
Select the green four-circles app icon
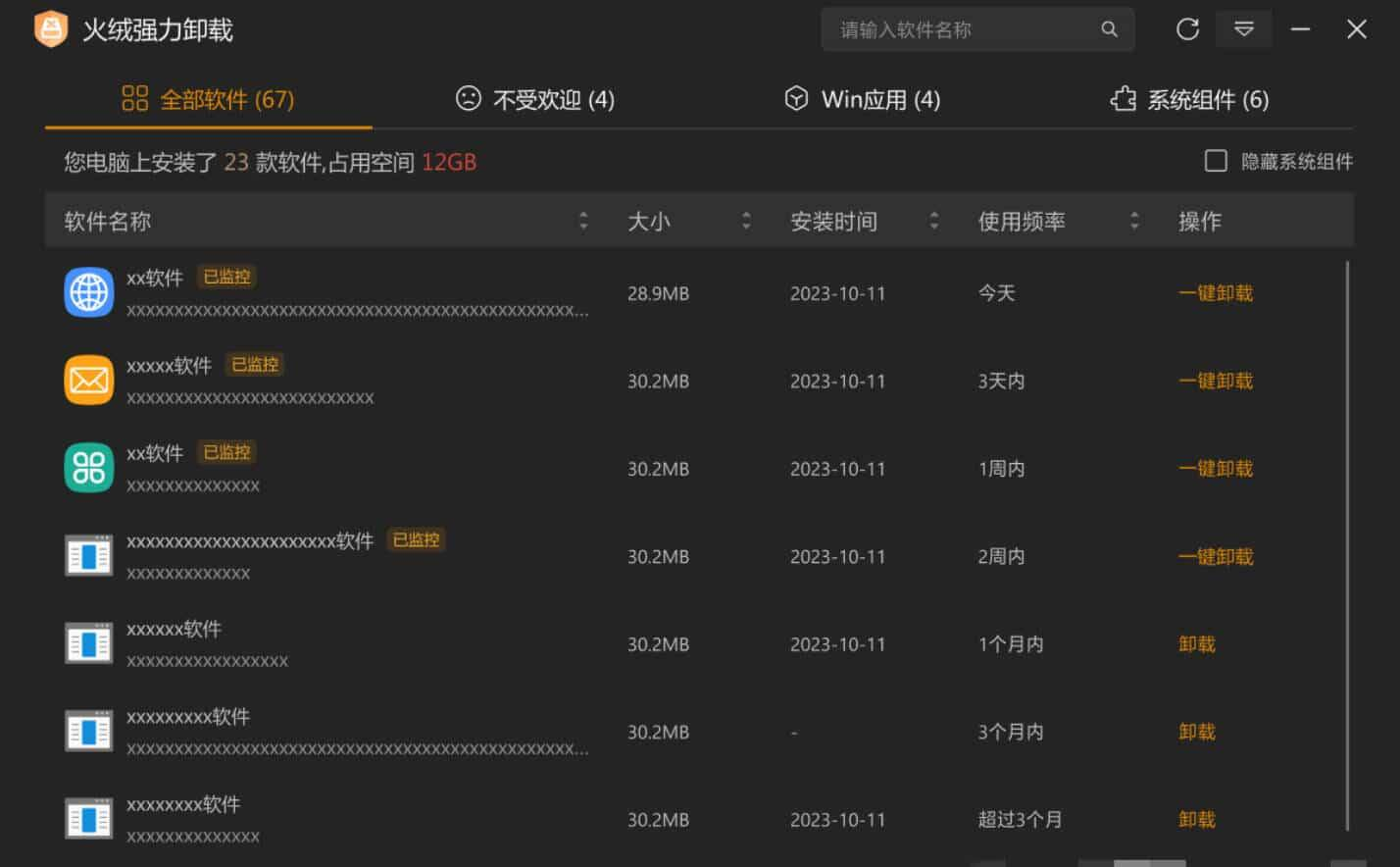tap(89, 468)
